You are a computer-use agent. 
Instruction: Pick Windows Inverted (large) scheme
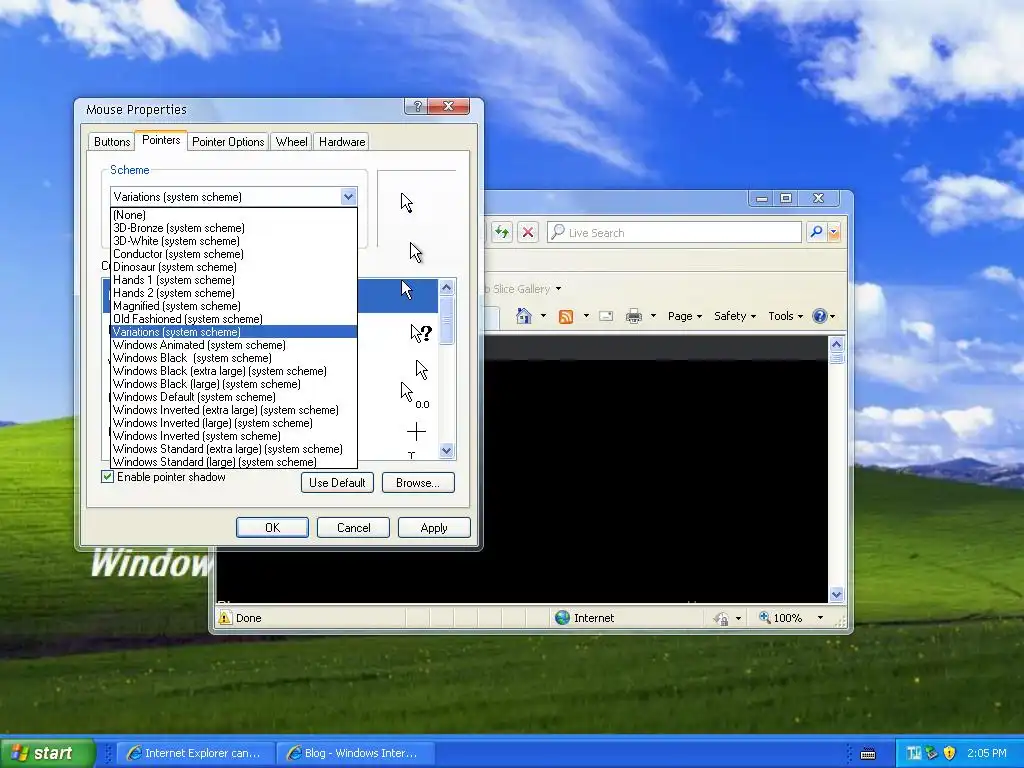click(234, 423)
